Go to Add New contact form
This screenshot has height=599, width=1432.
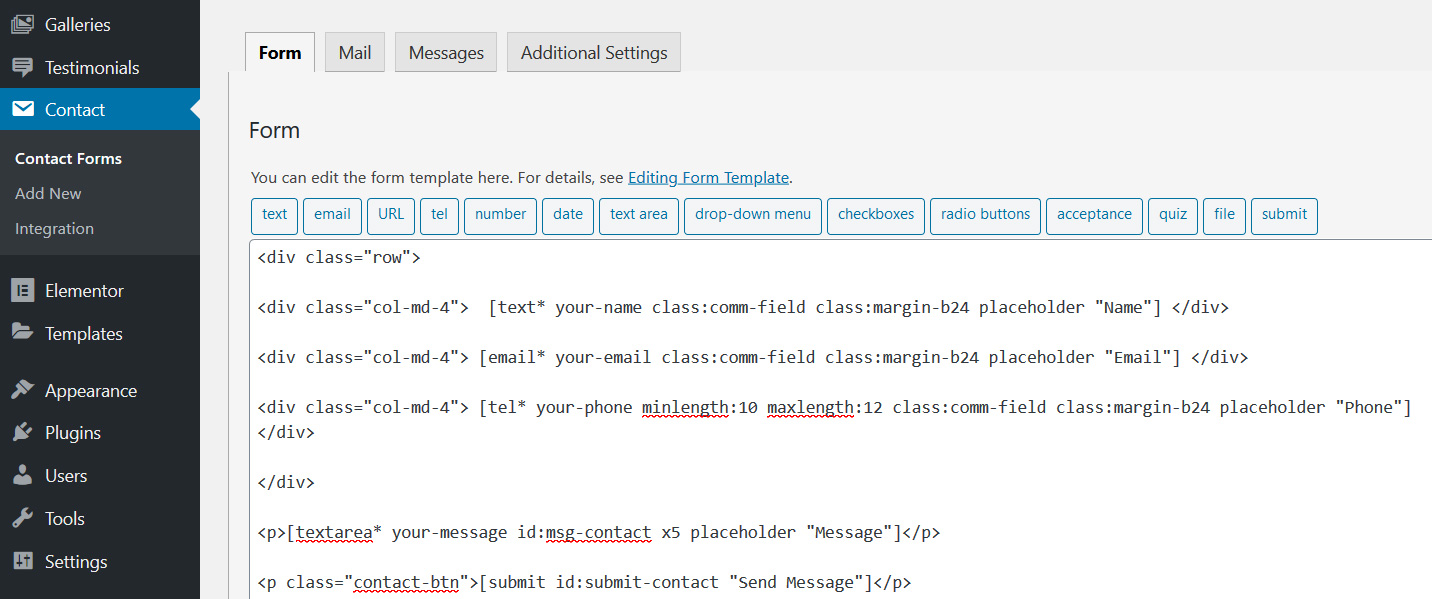pos(48,194)
